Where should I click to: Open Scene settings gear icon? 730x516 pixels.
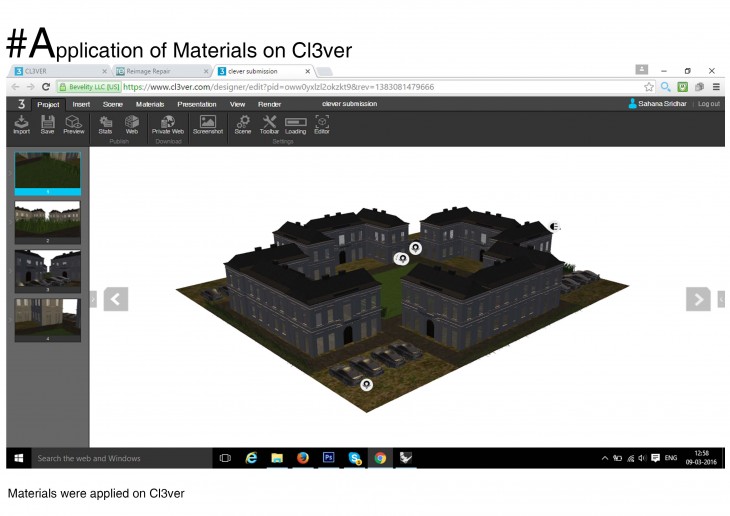(243, 123)
